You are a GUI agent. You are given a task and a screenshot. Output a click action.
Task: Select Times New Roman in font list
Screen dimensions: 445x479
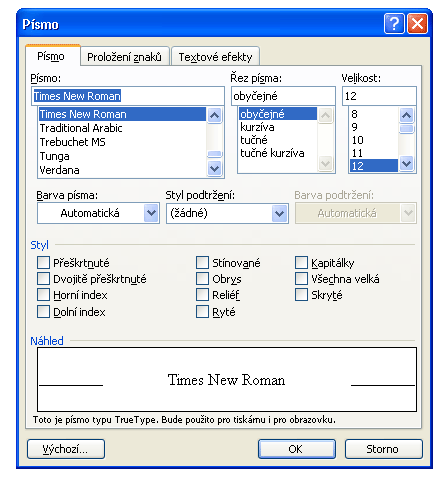(x=122, y=114)
